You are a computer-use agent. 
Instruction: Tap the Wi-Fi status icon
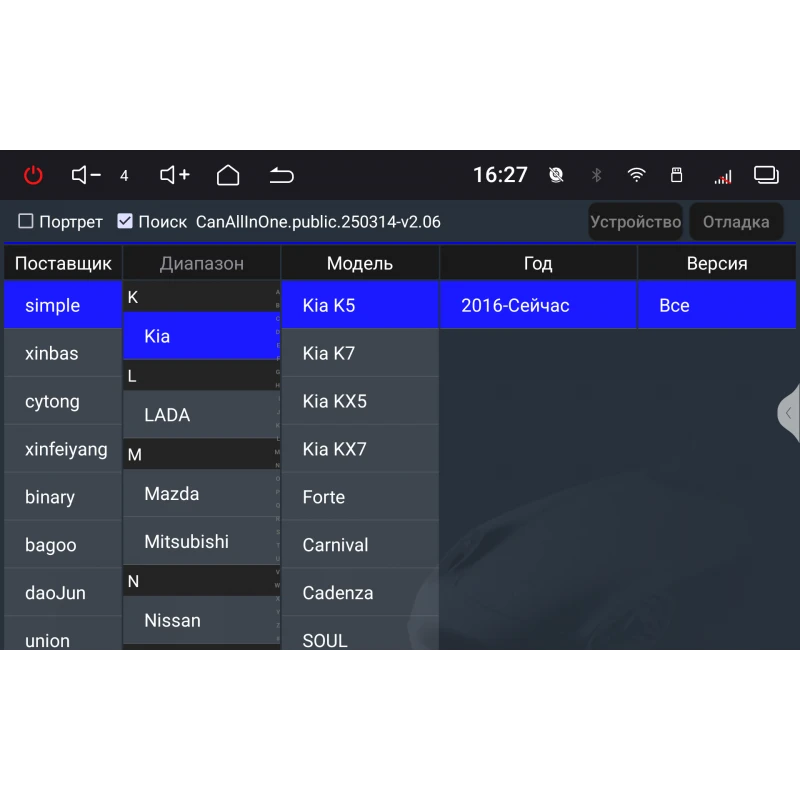pyautogui.click(x=636, y=175)
